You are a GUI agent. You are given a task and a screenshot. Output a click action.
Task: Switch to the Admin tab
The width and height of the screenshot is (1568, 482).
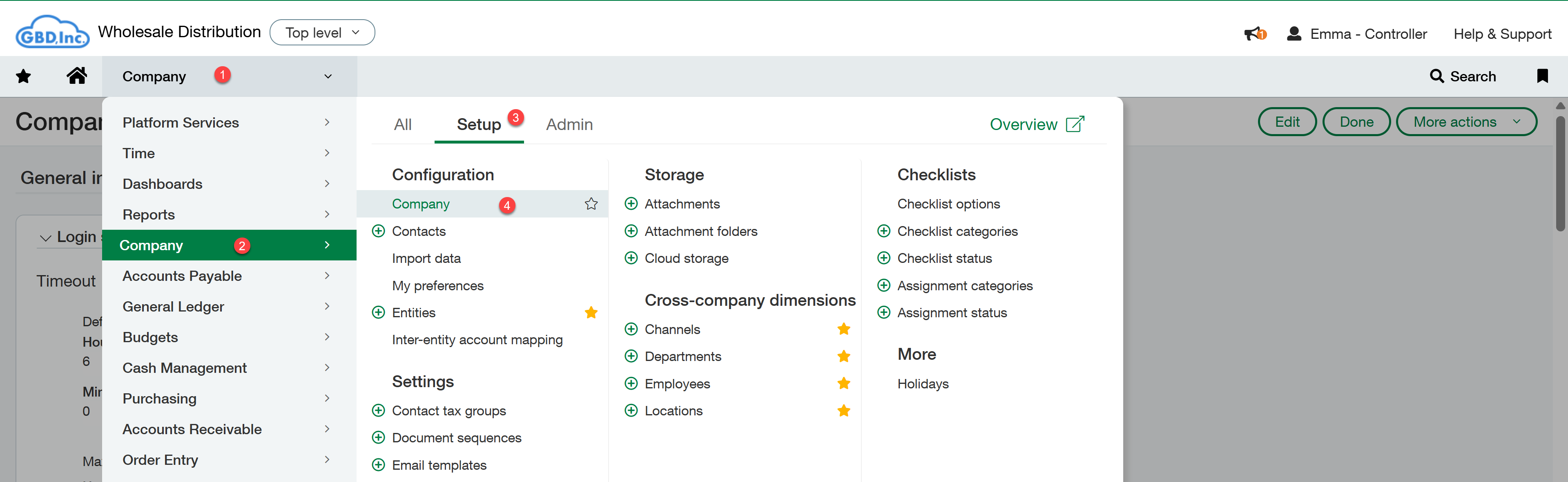[569, 124]
